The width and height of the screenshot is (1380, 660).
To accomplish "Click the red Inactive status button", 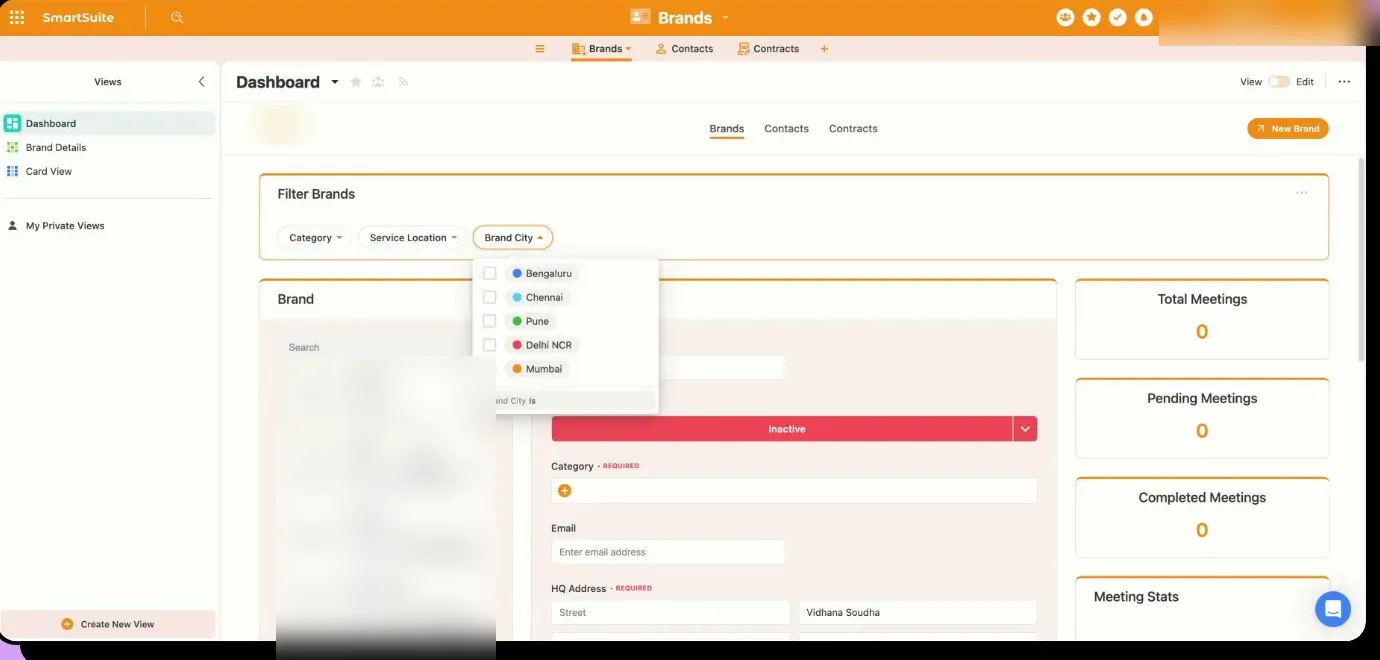I will pyautogui.click(x=782, y=429).
